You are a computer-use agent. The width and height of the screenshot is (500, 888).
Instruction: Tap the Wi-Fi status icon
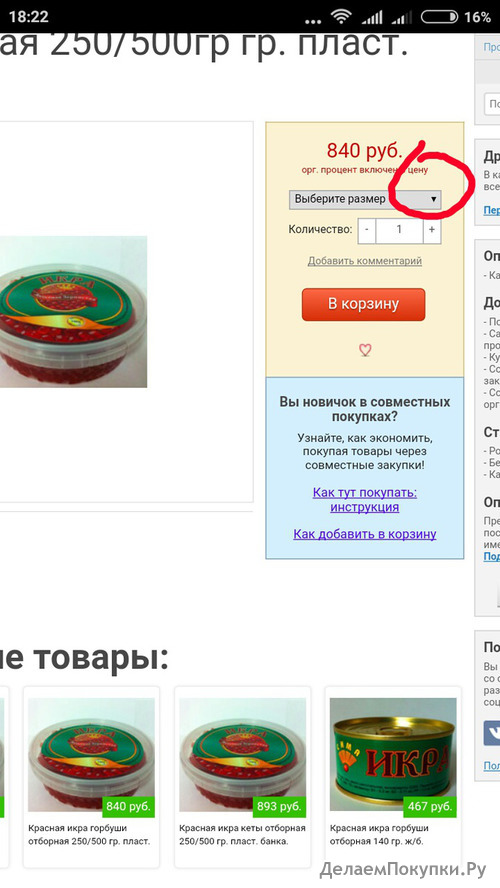click(341, 17)
